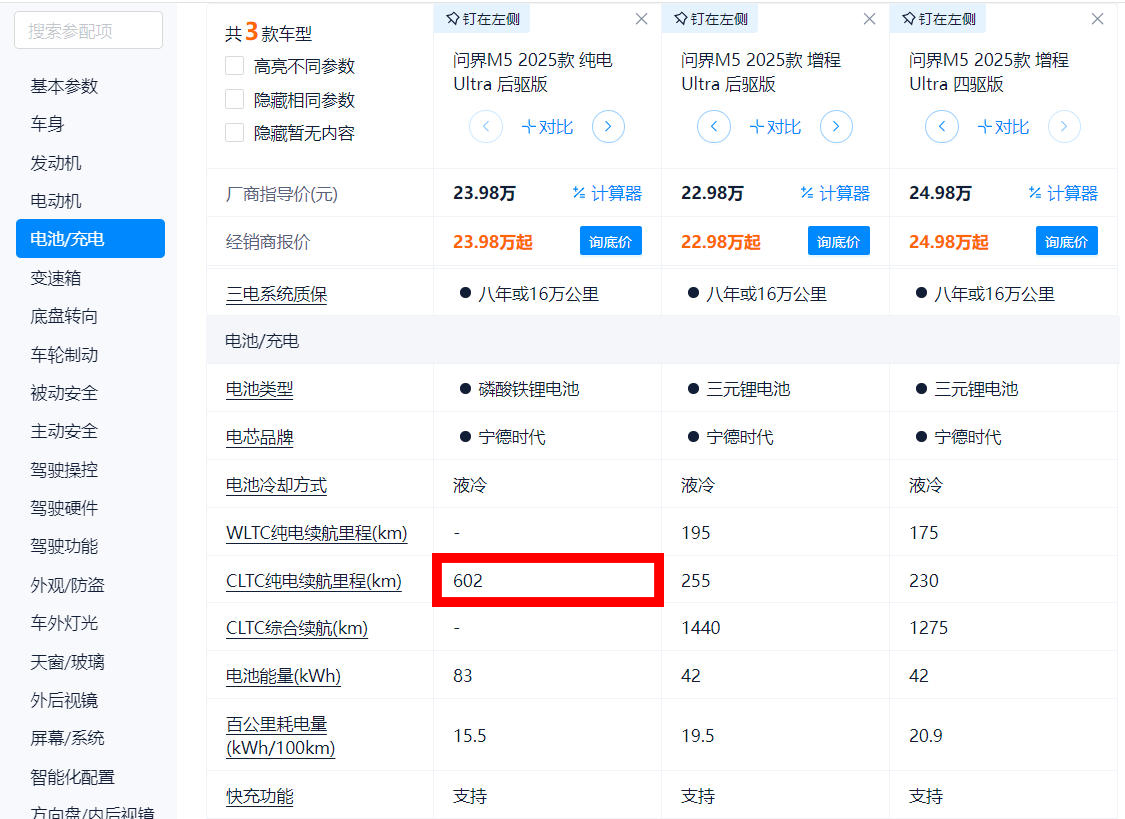1125x819 pixels.
Task: Open 外后视镜 section
Action: pos(64,700)
